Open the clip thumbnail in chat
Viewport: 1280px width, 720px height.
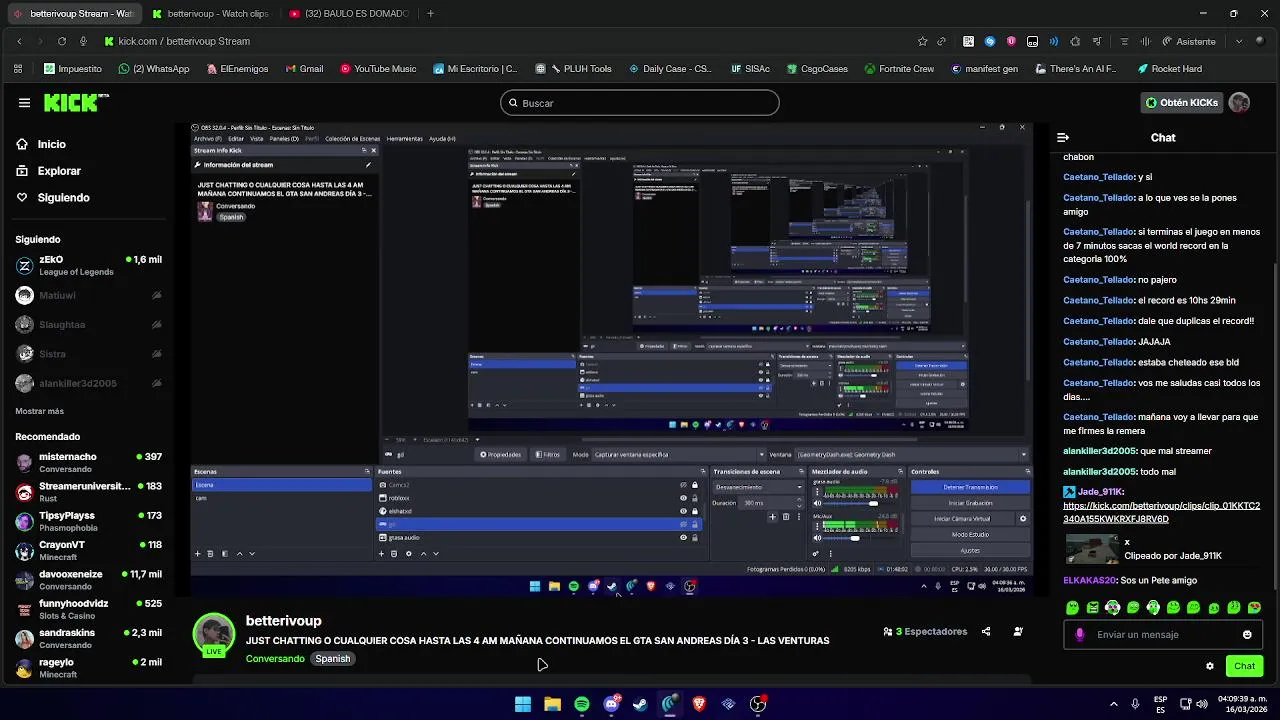1091,549
